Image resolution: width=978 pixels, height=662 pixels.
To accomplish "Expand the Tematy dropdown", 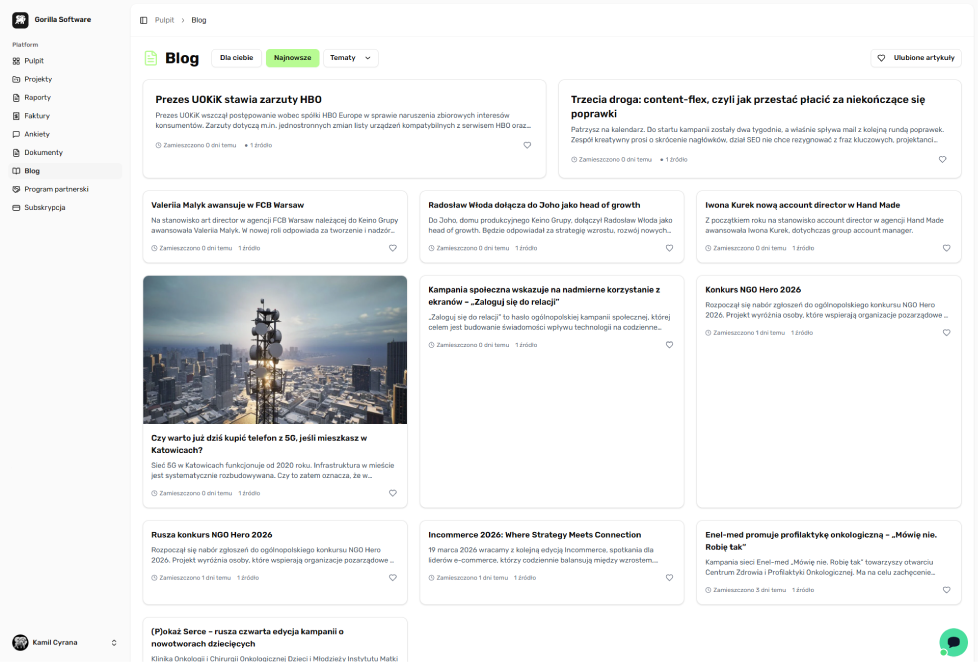I will [x=350, y=58].
